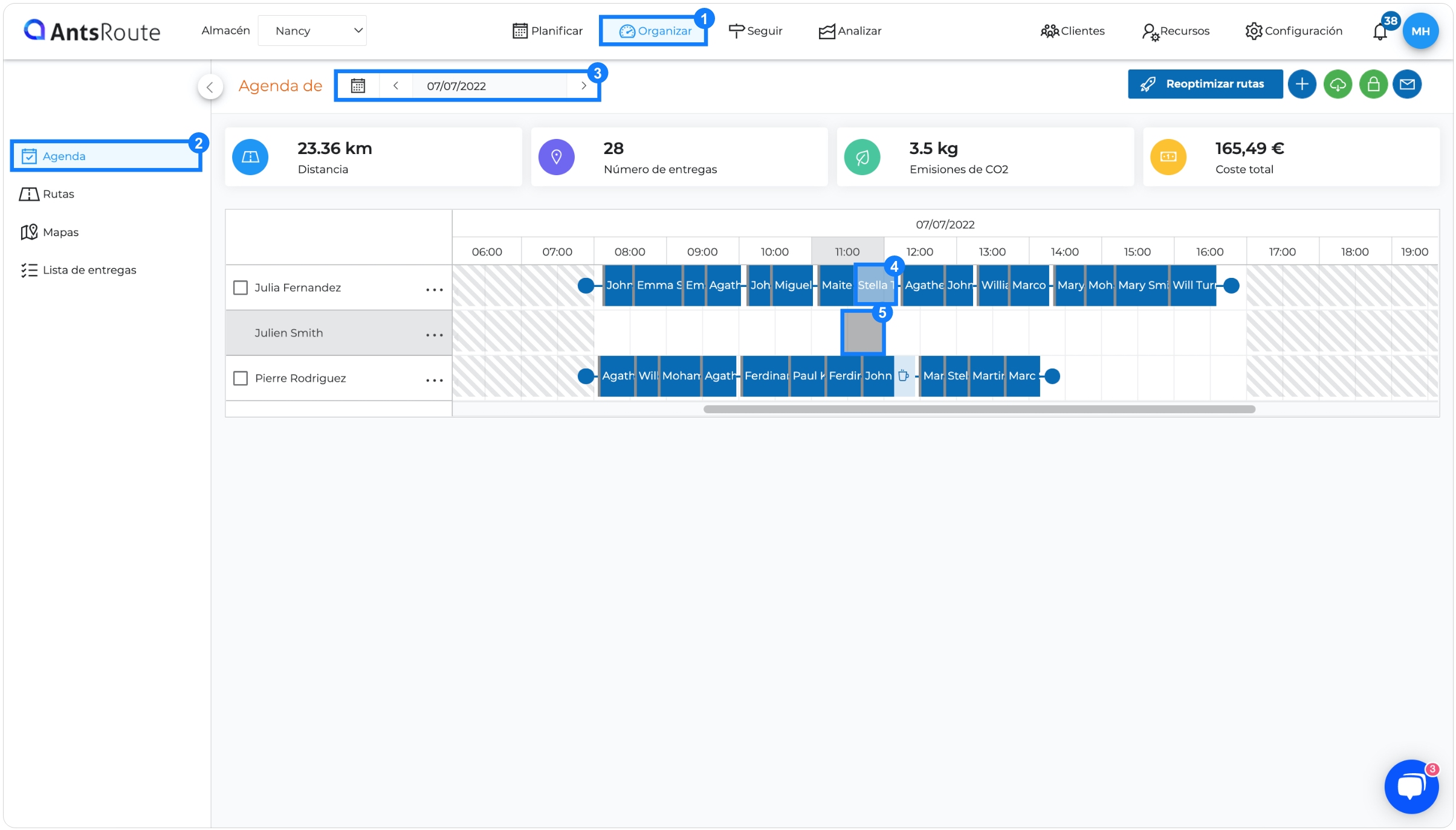Select Agenda in the sidebar
The width and height of the screenshot is (1456, 830).
[106, 156]
